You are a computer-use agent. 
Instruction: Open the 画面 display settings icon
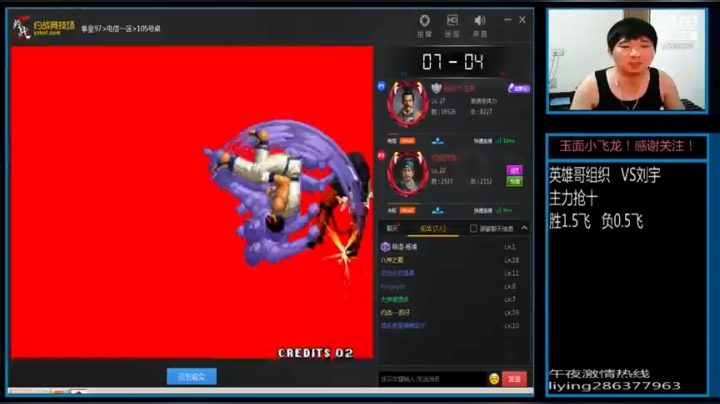pyautogui.click(x=452, y=21)
